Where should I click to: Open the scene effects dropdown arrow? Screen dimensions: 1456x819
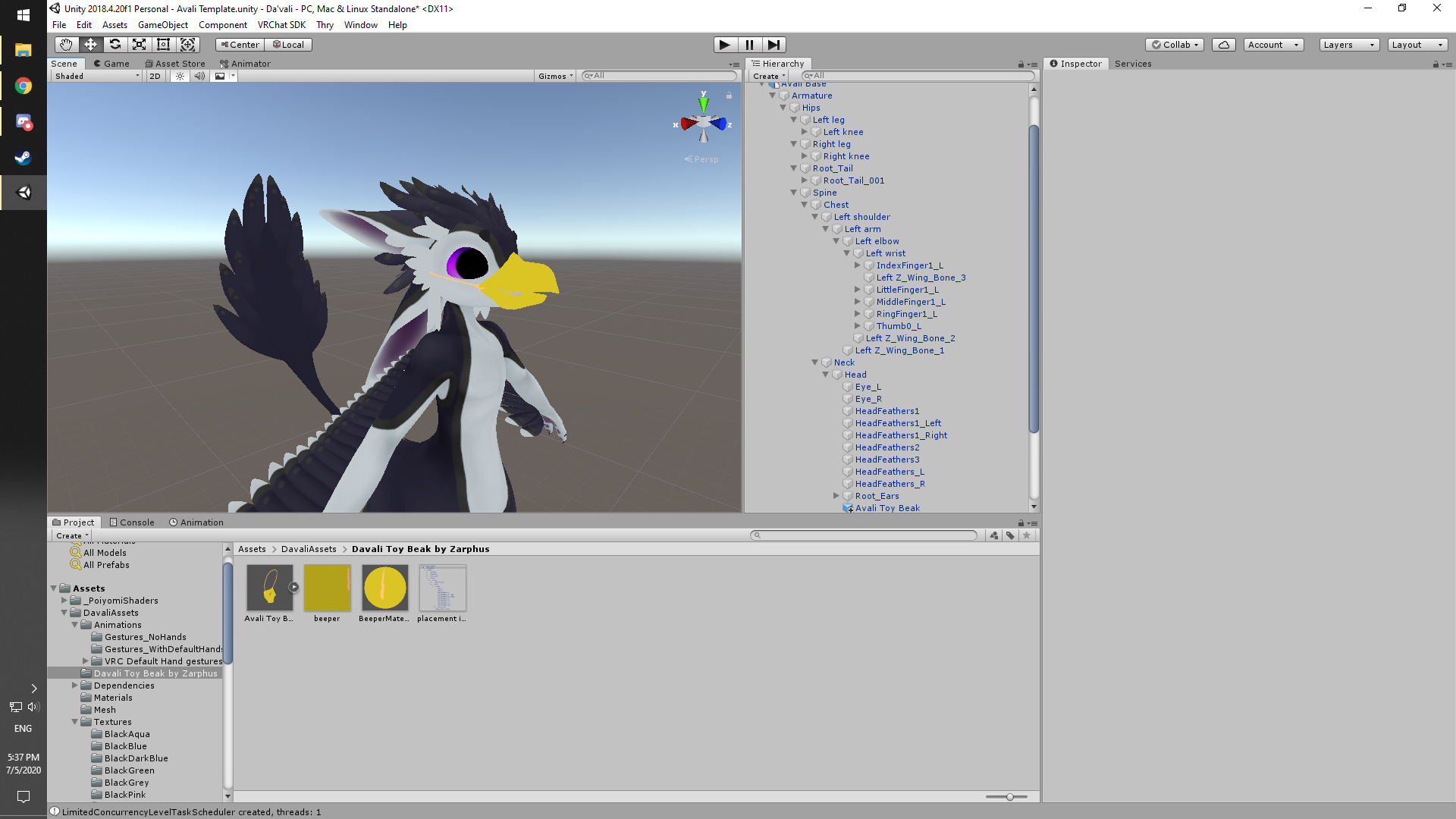(x=233, y=76)
